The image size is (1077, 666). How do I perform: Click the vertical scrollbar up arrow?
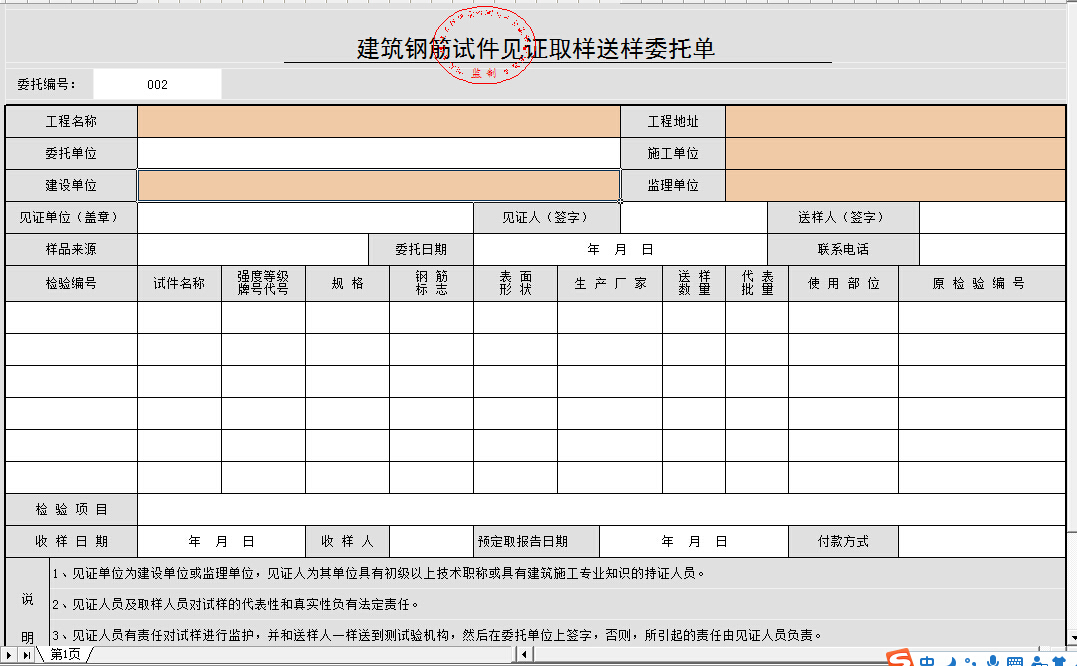point(1071,8)
